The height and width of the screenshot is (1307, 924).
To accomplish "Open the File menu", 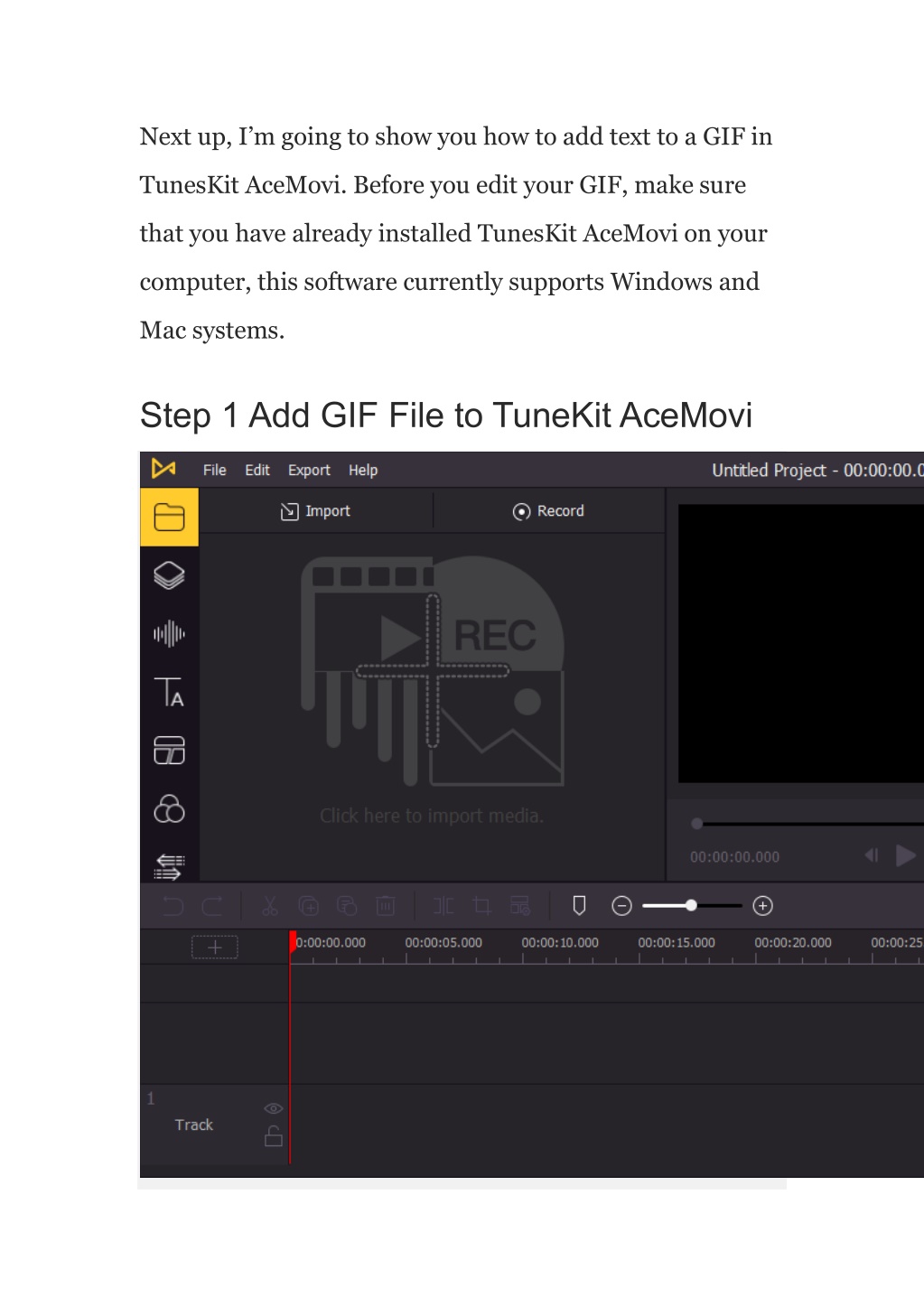I will (x=215, y=470).
